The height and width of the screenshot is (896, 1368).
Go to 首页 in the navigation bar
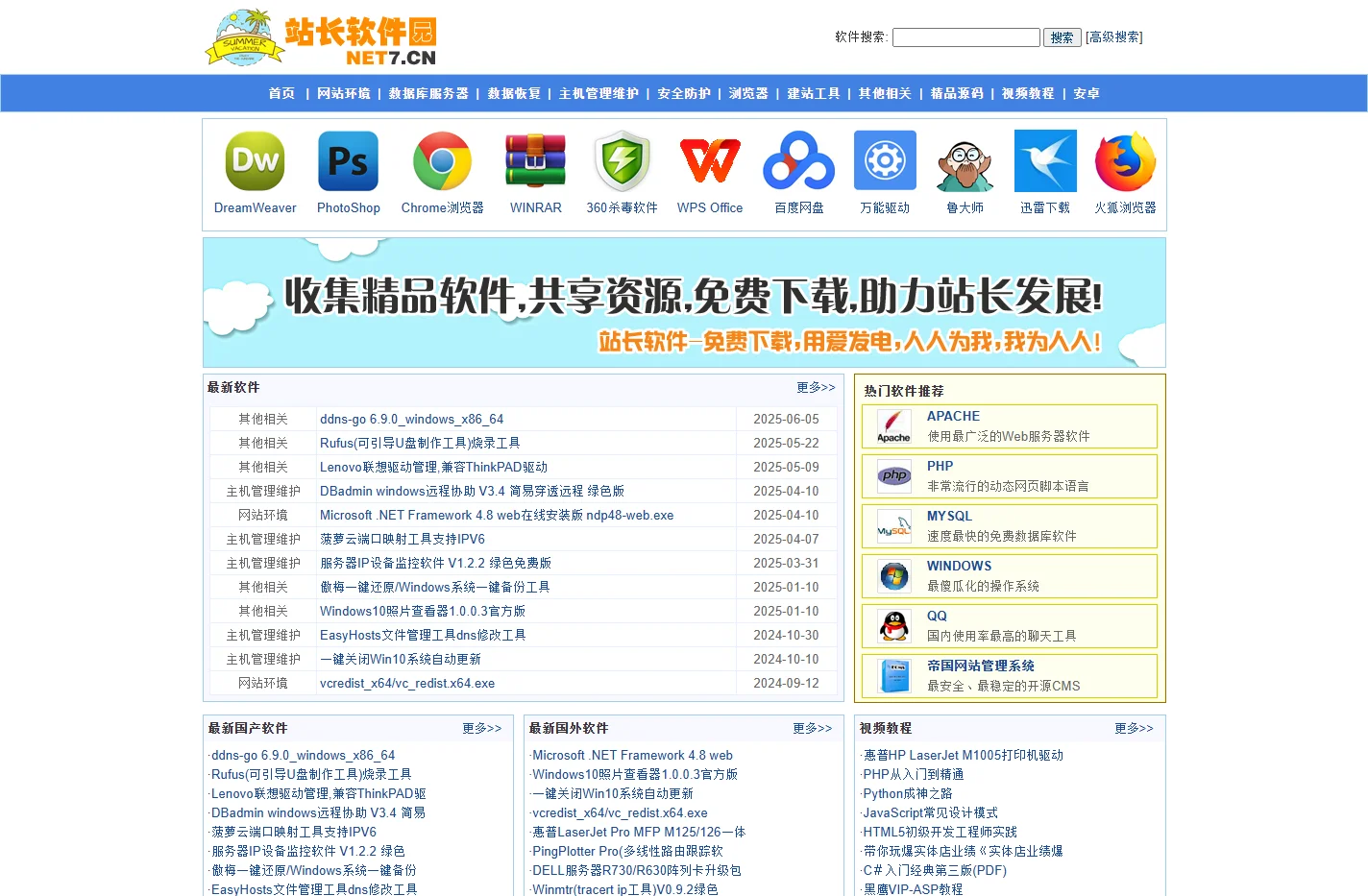tap(281, 93)
